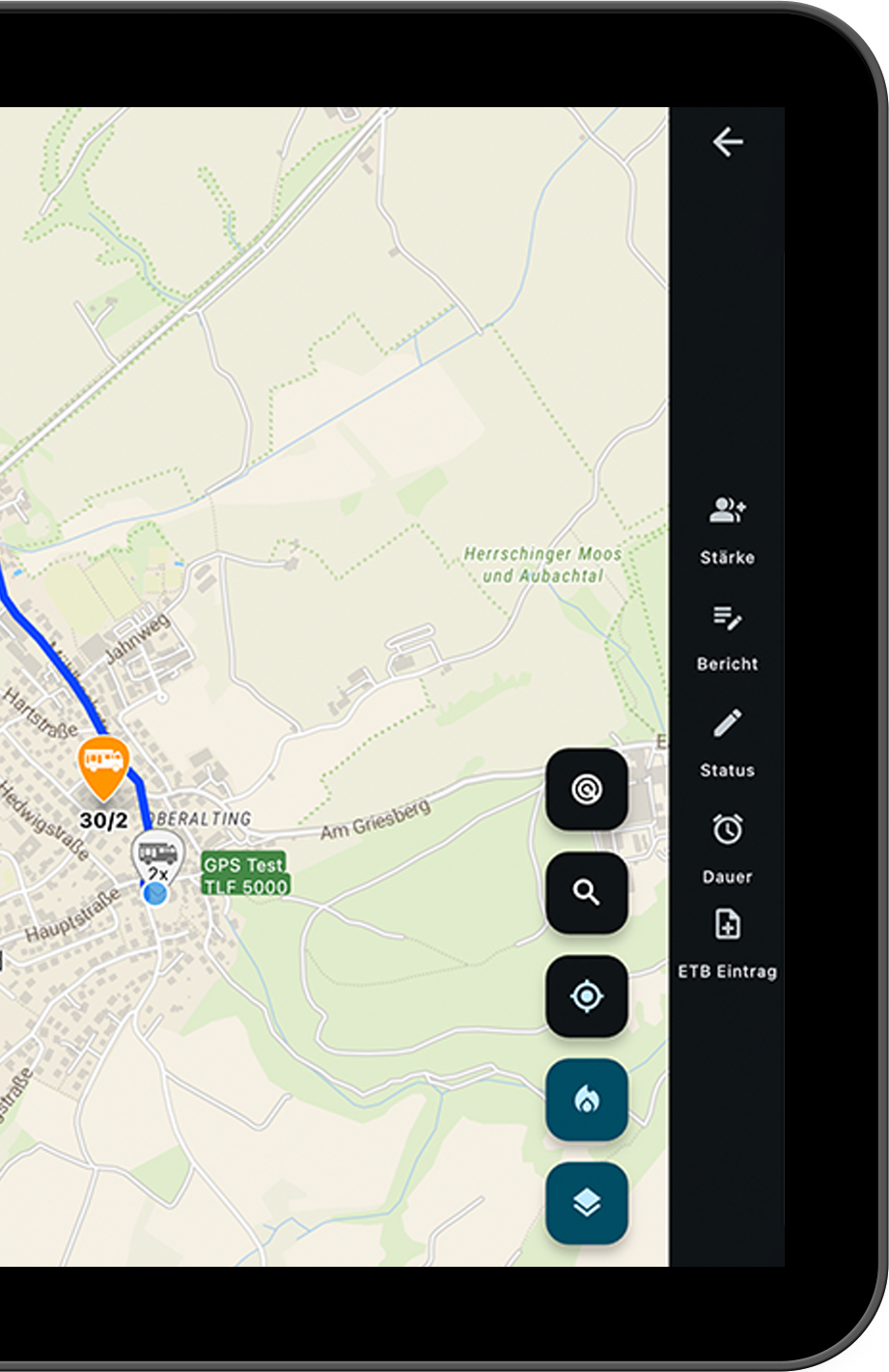Select the grey 2x vehicle cluster marker
Image resolution: width=889 pixels, height=1372 pixels.
click(x=157, y=857)
